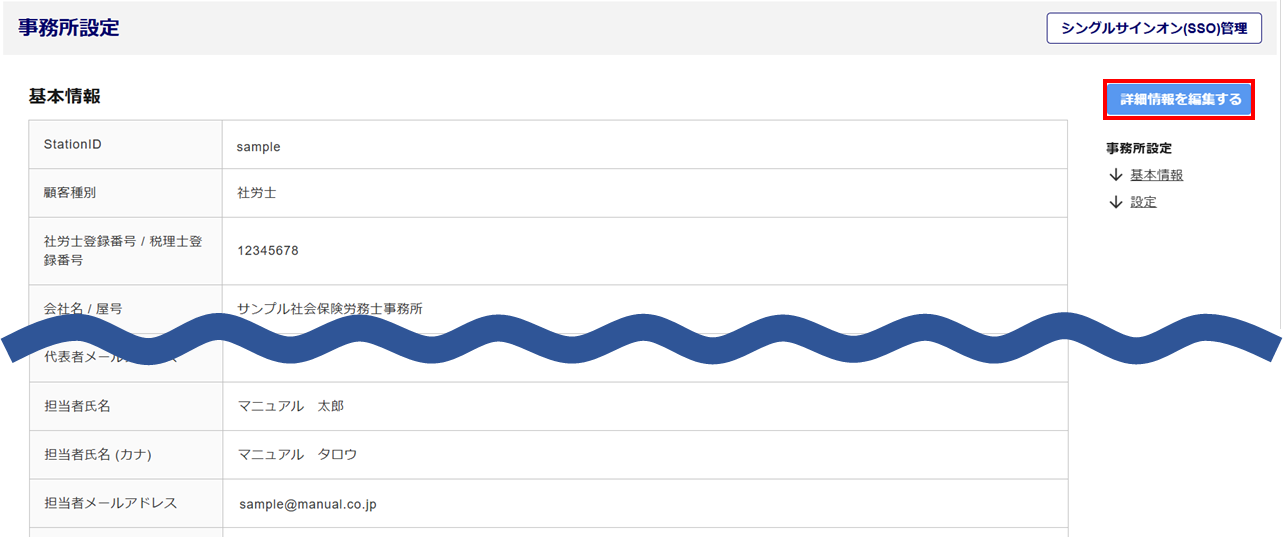Click the registration number 12345678
This screenshot has width=1283, height=537.
[267, 251]
